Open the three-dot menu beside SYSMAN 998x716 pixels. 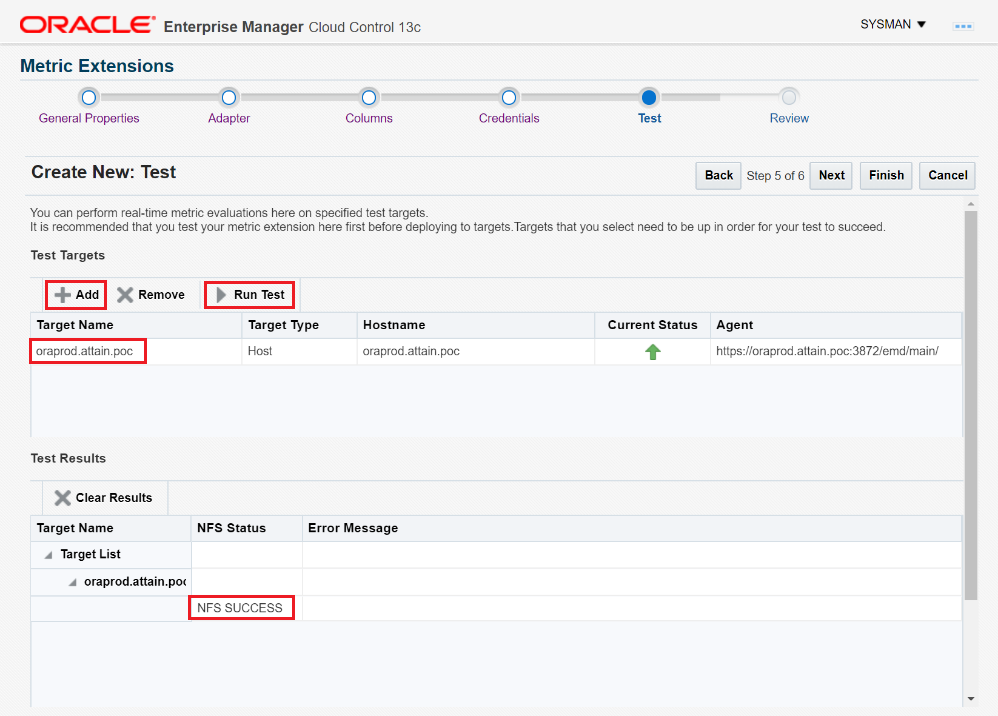pyautogui.click(x=963, y=26)
